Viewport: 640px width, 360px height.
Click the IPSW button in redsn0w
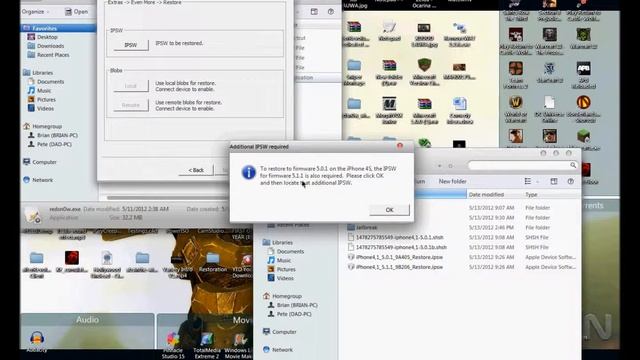(131, 45)
